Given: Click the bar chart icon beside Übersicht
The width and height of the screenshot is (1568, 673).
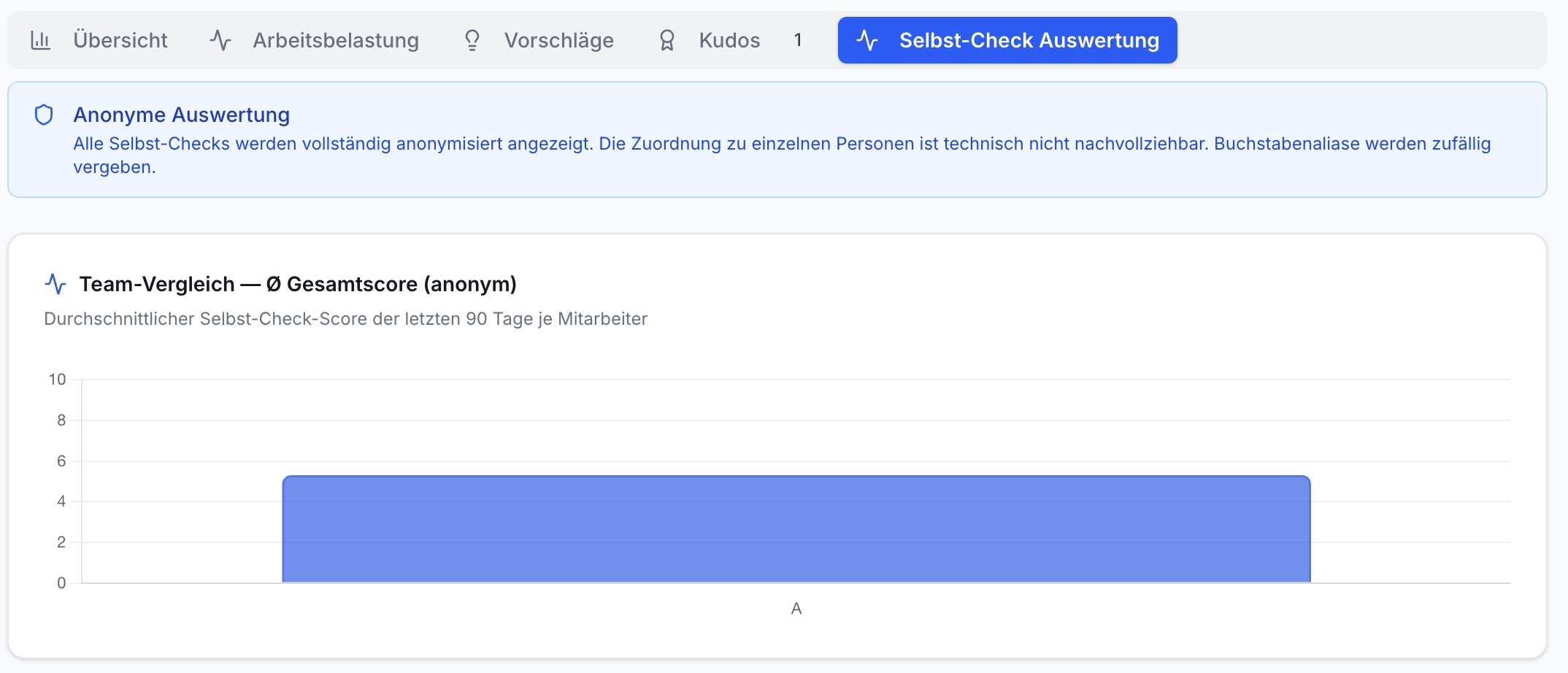Looking at the screenshot, I should click(41, 40).
